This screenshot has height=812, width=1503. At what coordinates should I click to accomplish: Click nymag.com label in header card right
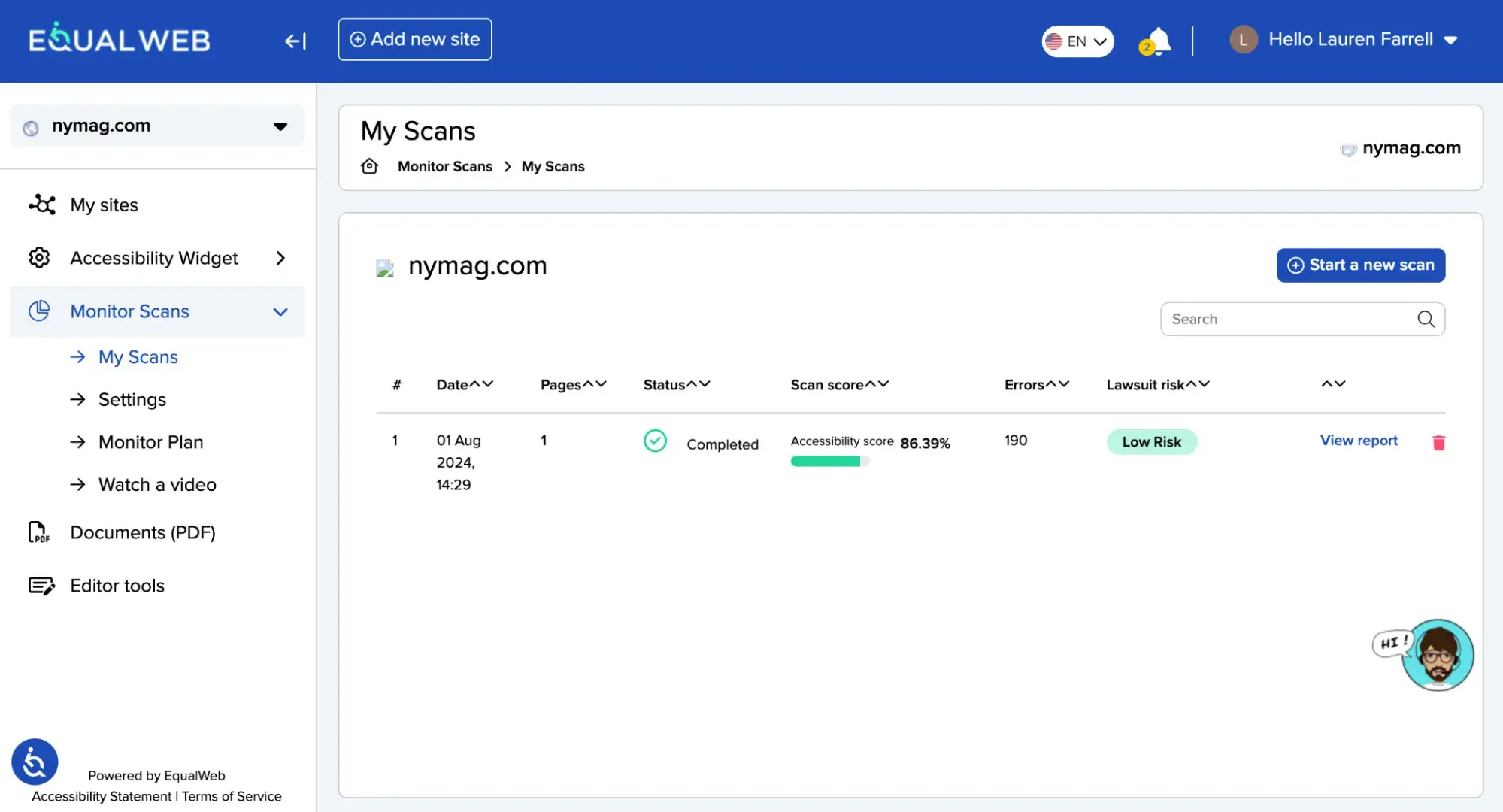1411,148
